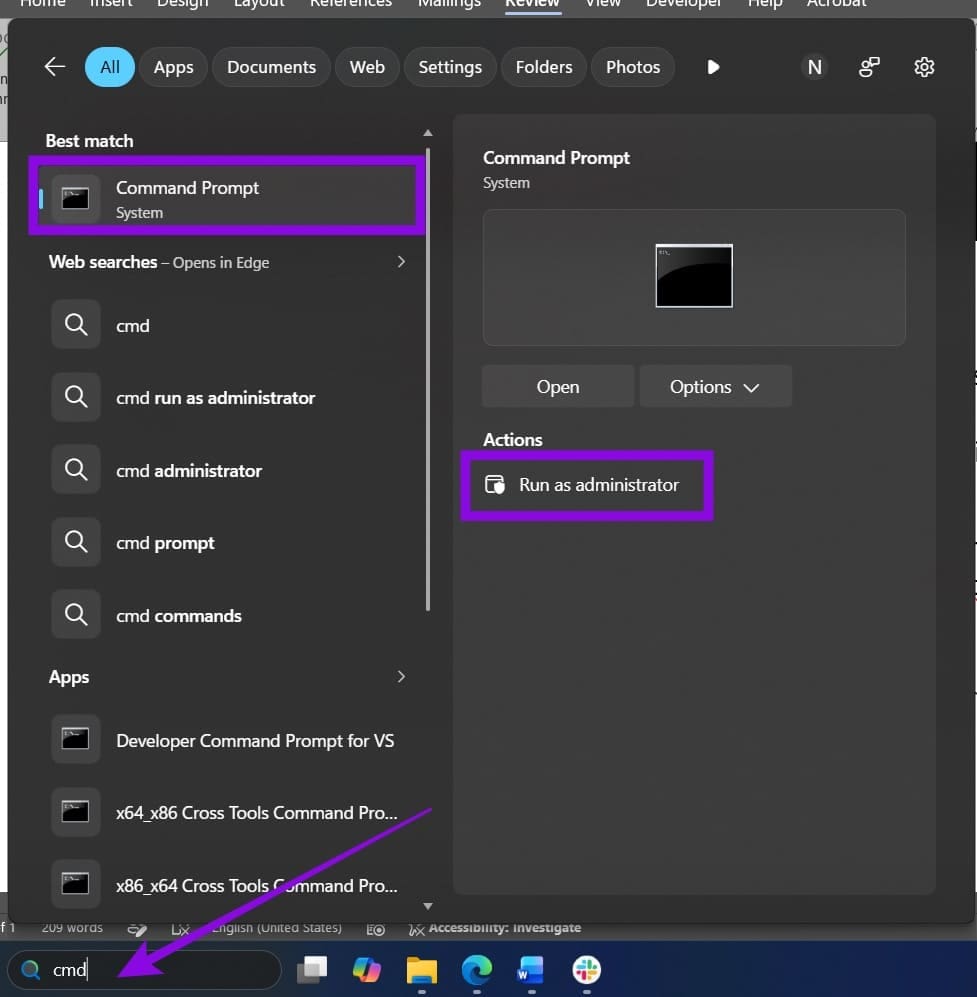Open the Mailings tab in Word ribbon
977x997 pixels.
[x=449, y=4]
